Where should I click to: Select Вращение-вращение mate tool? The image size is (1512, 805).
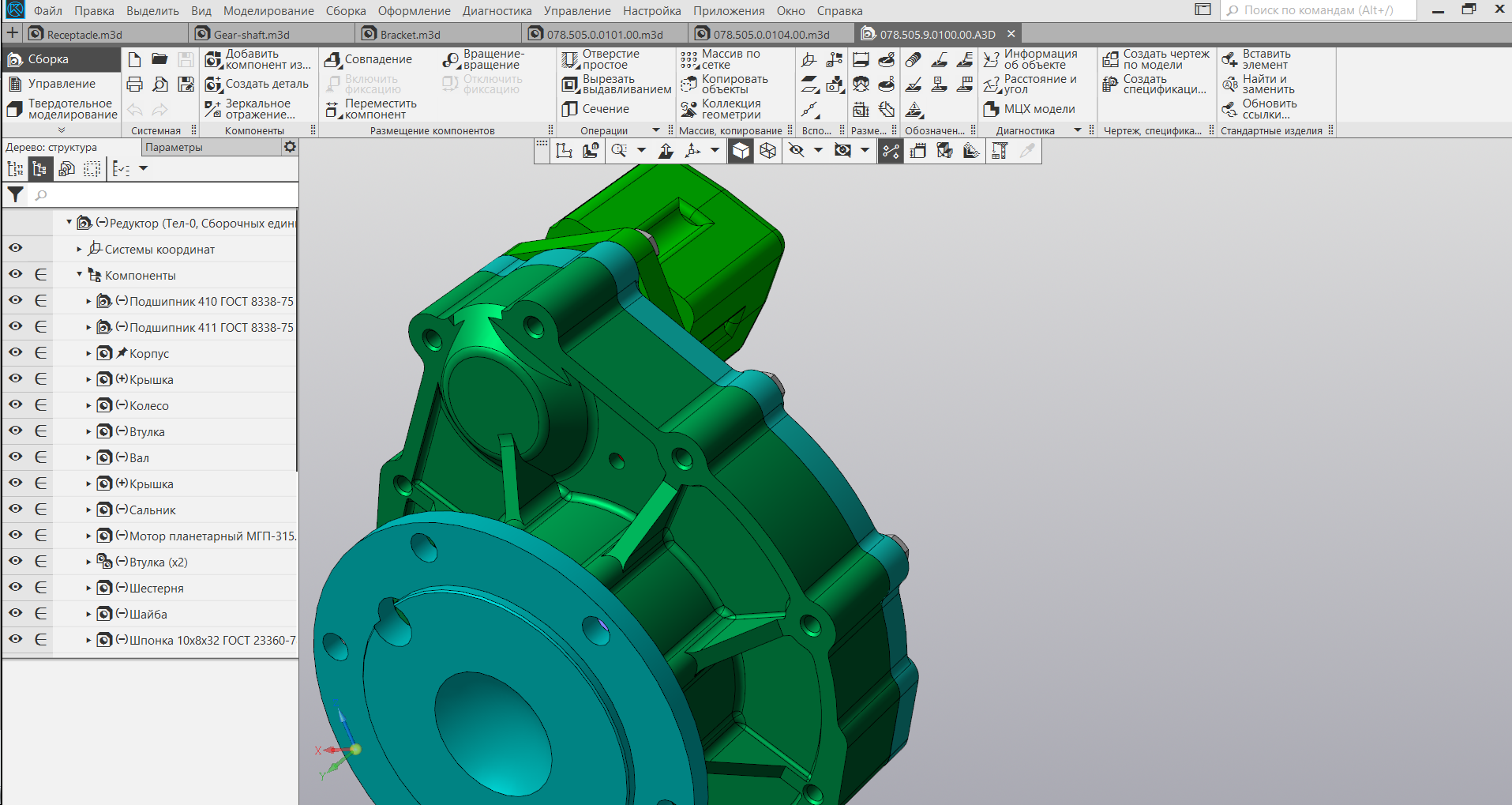coord(483,59)
